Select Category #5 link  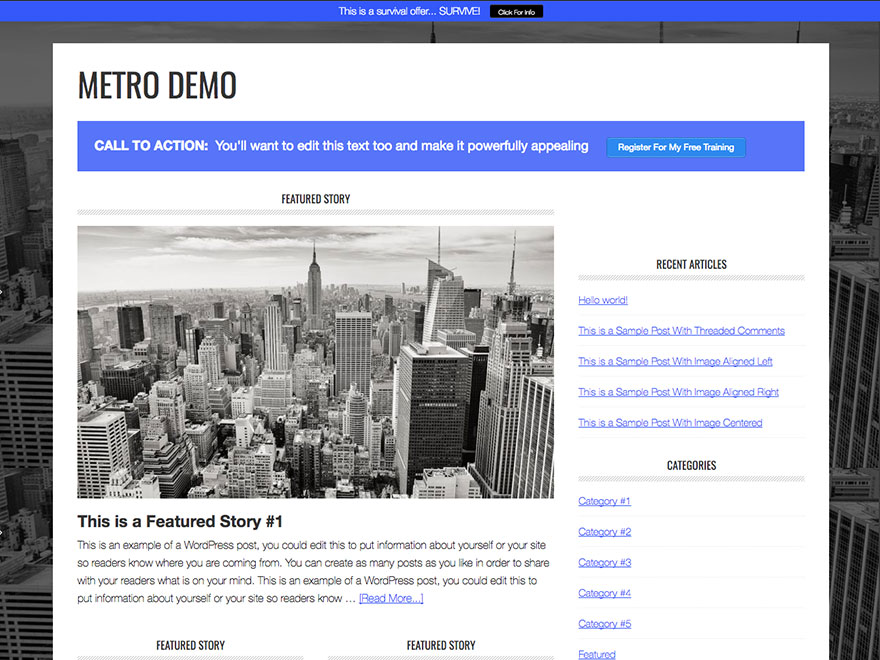pyautogui.click(x=604, y=624)
